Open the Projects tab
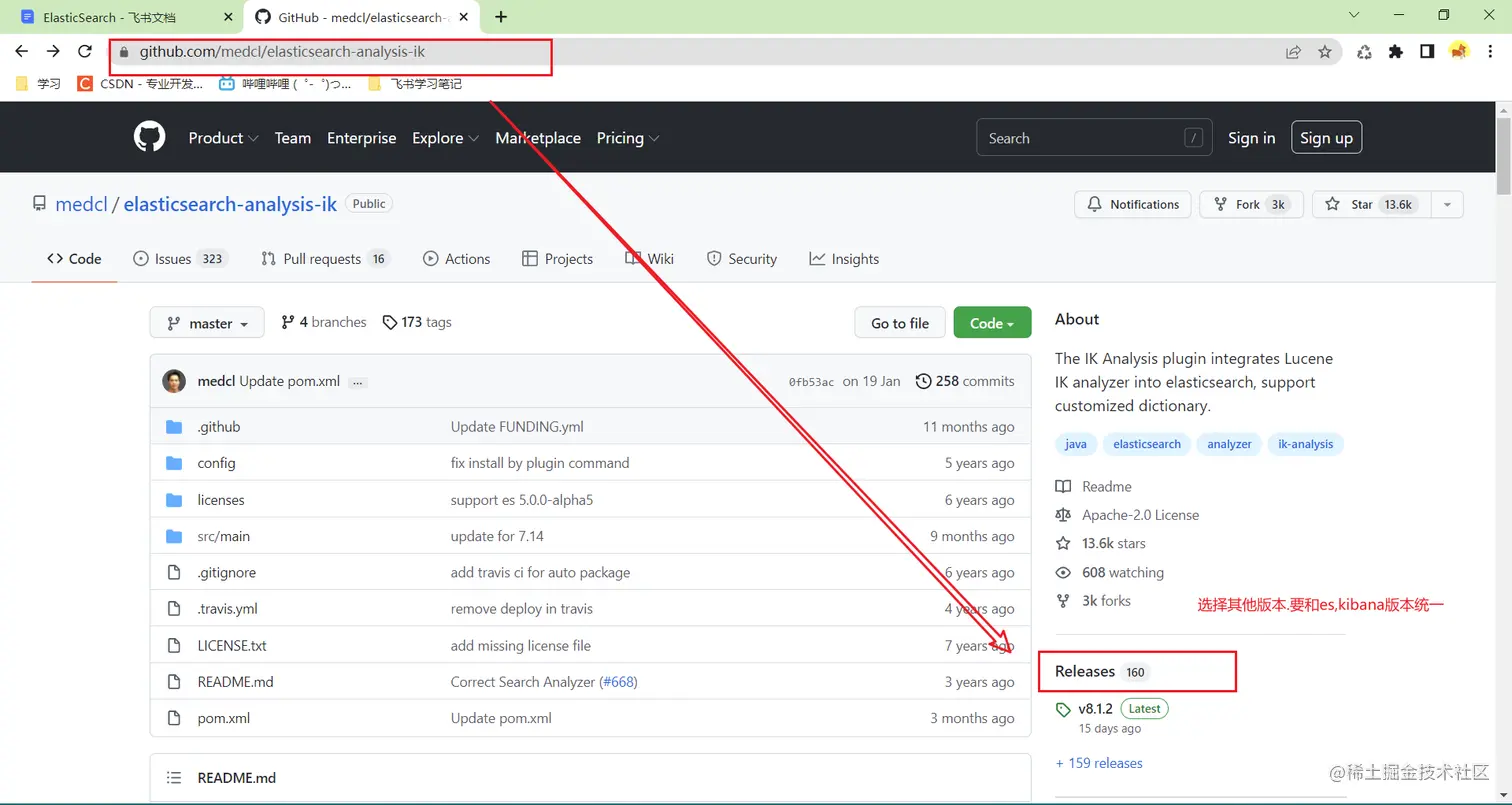 (x=557, y=259)
